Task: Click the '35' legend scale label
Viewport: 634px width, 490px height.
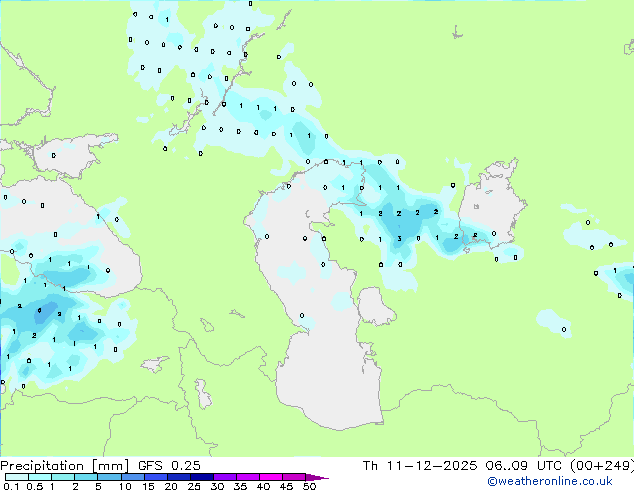Action: 240,486
